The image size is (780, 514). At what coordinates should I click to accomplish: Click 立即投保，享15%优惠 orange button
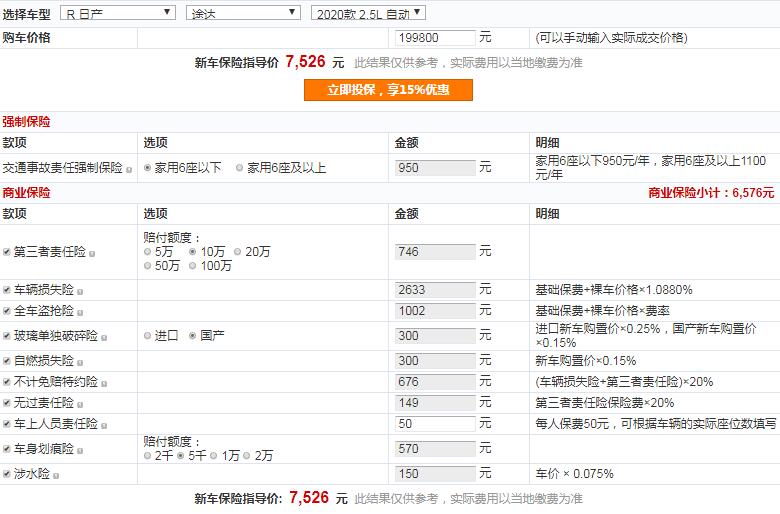(x=388, y=90)
